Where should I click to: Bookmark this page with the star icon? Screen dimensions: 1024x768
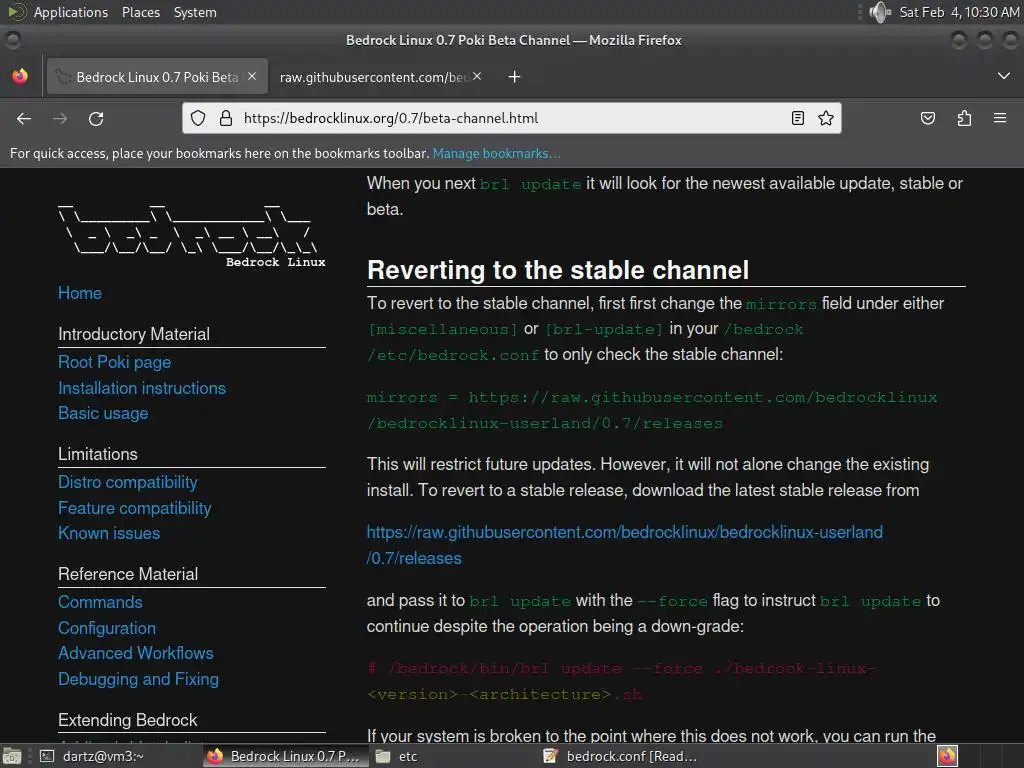[x=825, y=118]
